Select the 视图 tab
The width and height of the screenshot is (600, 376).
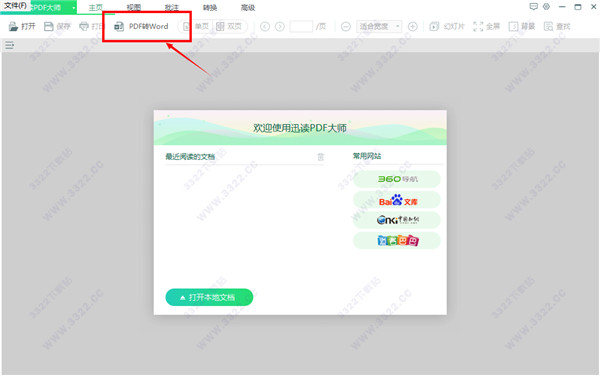point(134,8)
